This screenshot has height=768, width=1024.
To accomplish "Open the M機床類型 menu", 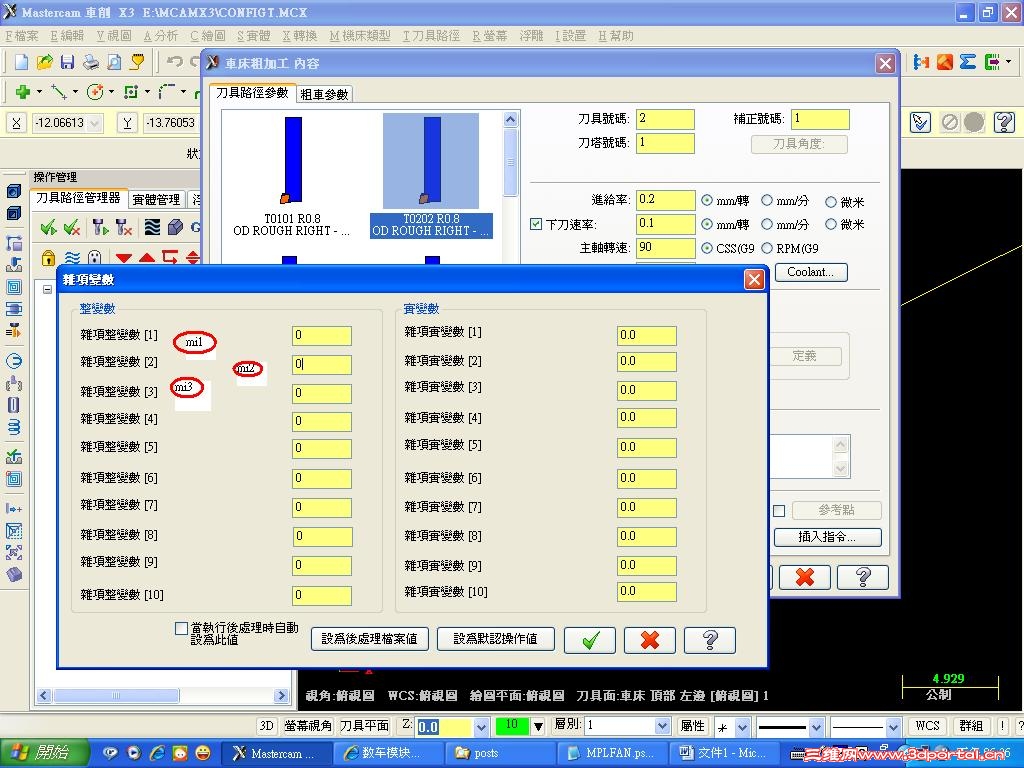I will [x=360, y=36].
